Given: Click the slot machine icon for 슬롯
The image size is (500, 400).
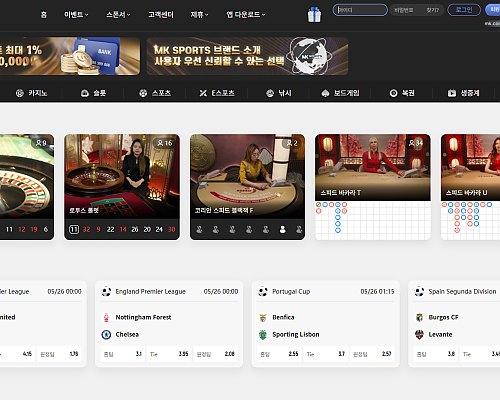Looking at the screenshot, I should [85, 93].
